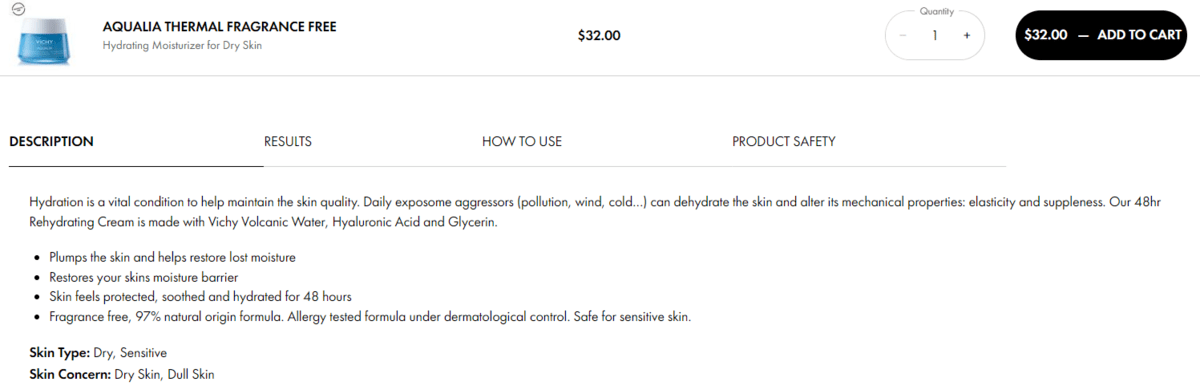Click the Quantity label above the stepper

935,12
